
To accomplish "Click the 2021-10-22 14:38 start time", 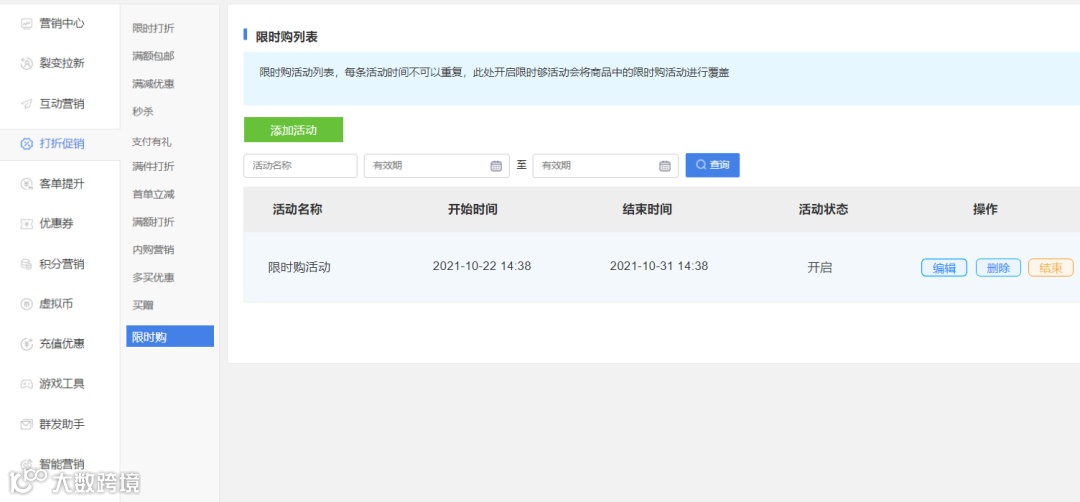I will (481, 266).
